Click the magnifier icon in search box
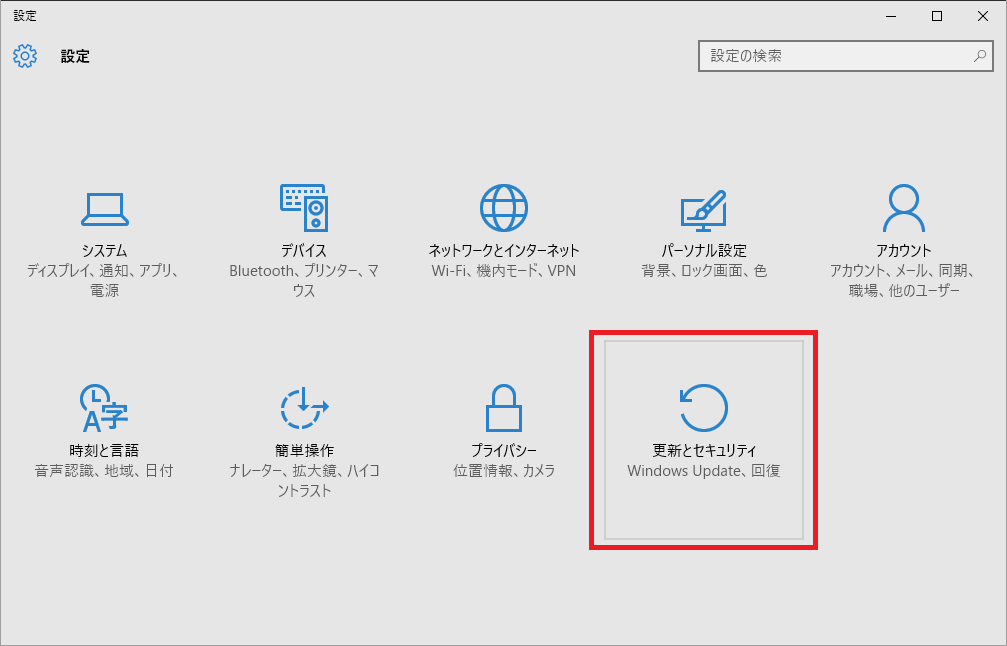Screen dimensions: 1007x646 click(x=980, y=56)
